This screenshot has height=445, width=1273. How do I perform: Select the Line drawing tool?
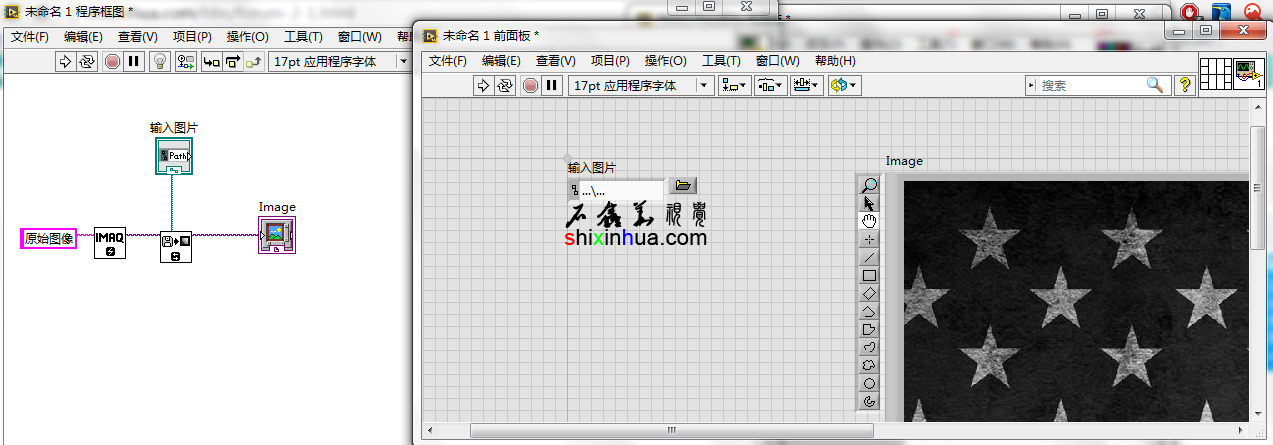click(869, 258)
